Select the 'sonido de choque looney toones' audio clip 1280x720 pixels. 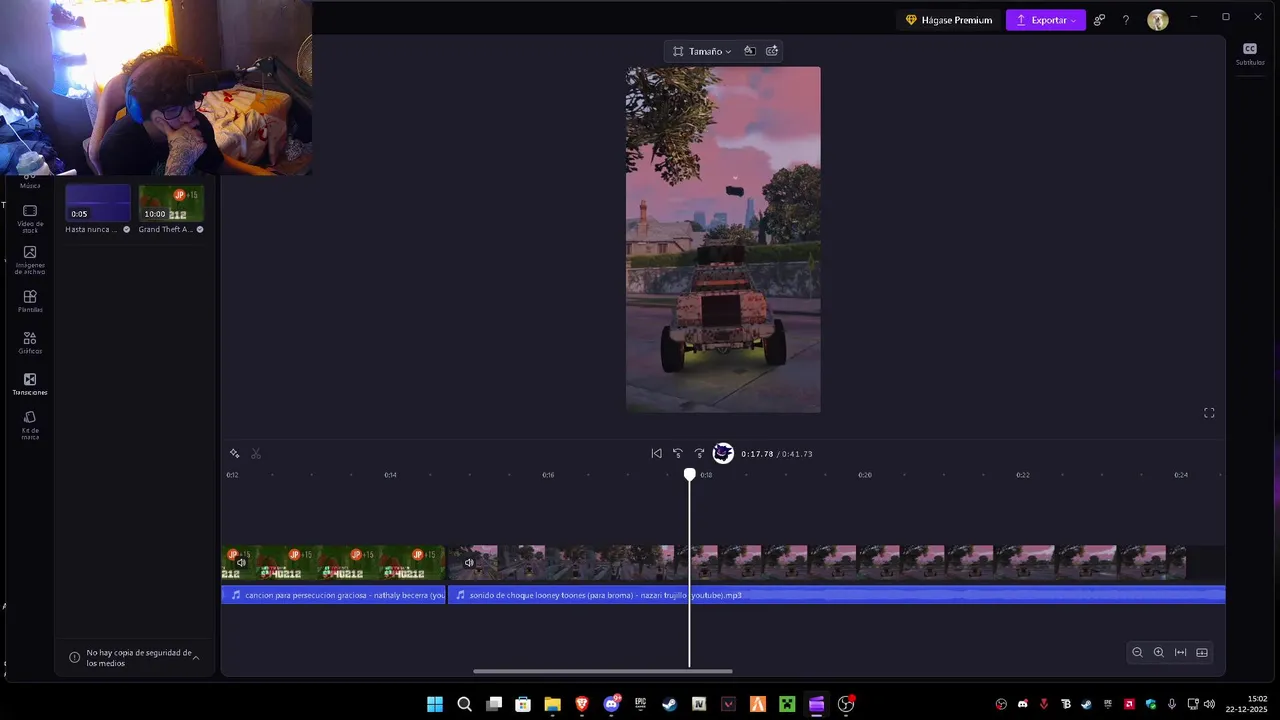[836, 595]
